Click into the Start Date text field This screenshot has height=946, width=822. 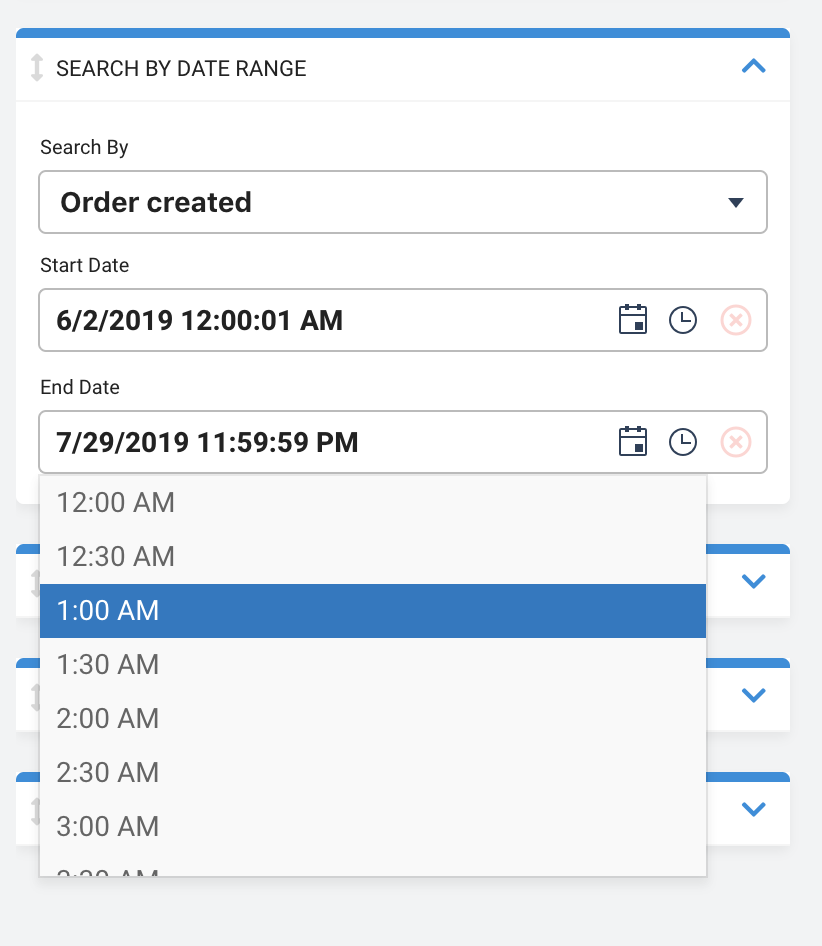(x=326, y=320)
